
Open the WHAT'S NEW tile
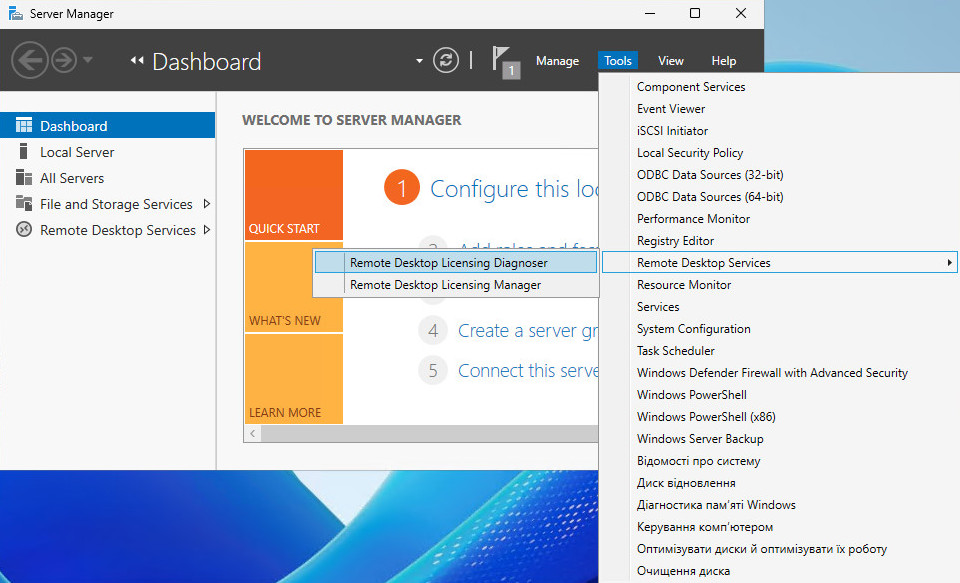click(x=294, y=287)
